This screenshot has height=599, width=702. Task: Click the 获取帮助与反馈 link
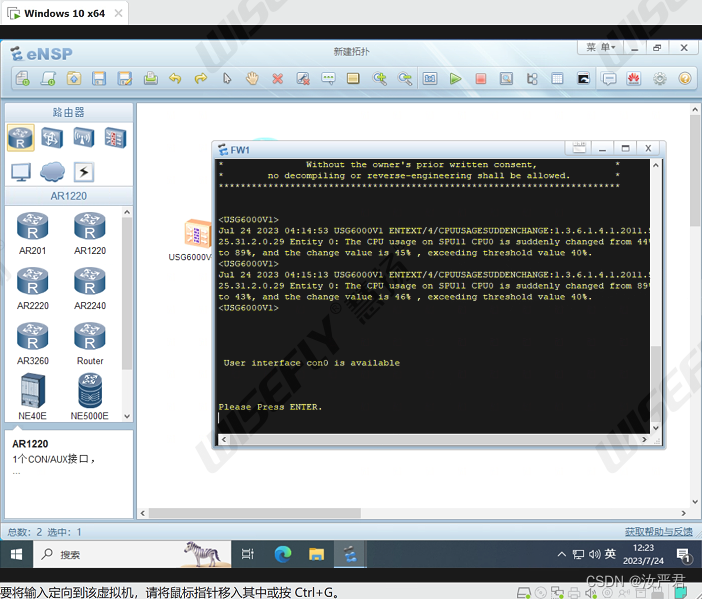659,531
